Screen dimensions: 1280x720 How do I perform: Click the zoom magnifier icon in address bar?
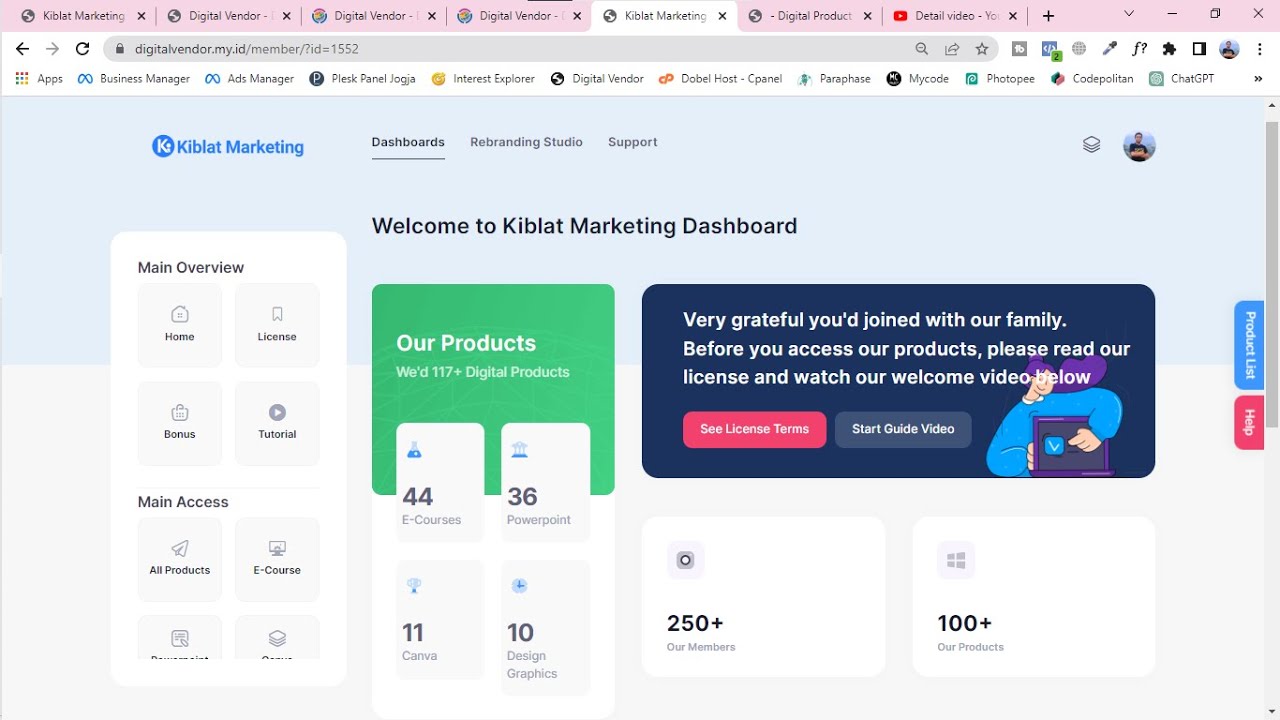pyautogui.click(x=922, y=48)
